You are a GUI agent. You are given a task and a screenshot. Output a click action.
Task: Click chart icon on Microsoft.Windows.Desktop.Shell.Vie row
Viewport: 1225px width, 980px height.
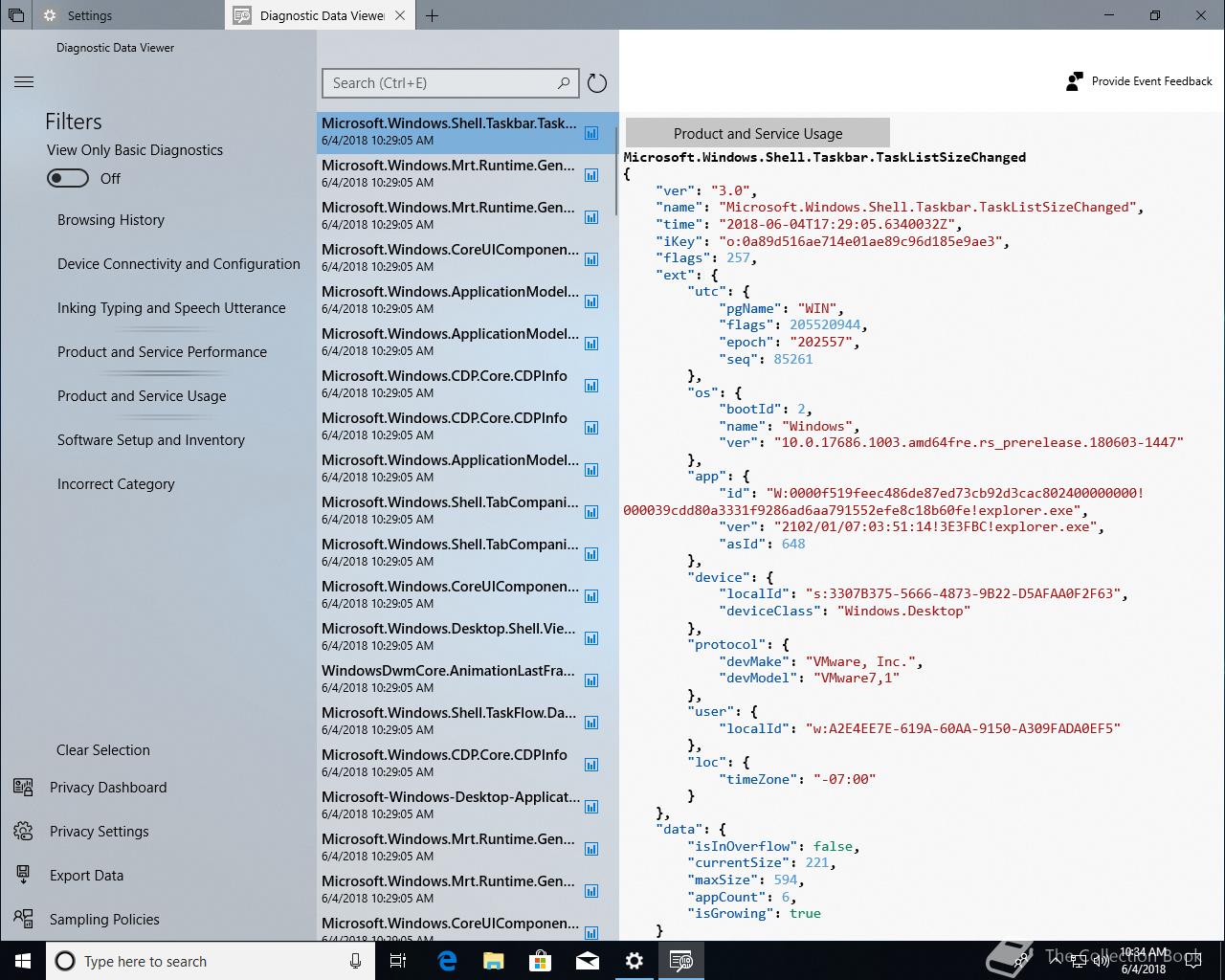tap(591, 639)
